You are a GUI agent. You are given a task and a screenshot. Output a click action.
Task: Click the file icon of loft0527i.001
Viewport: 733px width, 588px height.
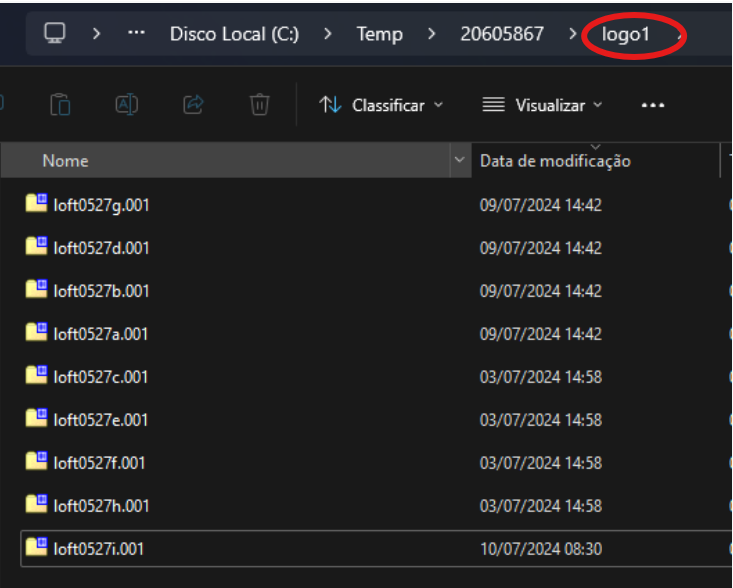[36, 547]
